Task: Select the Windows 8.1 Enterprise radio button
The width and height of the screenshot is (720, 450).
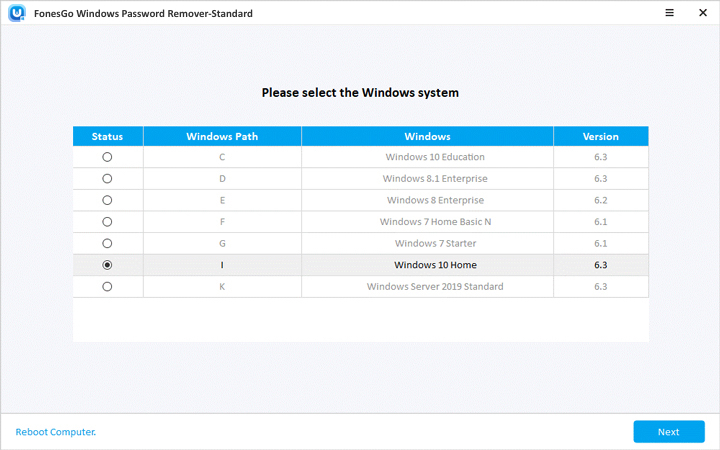Action: pyautogui.click(x=107, y=179)
